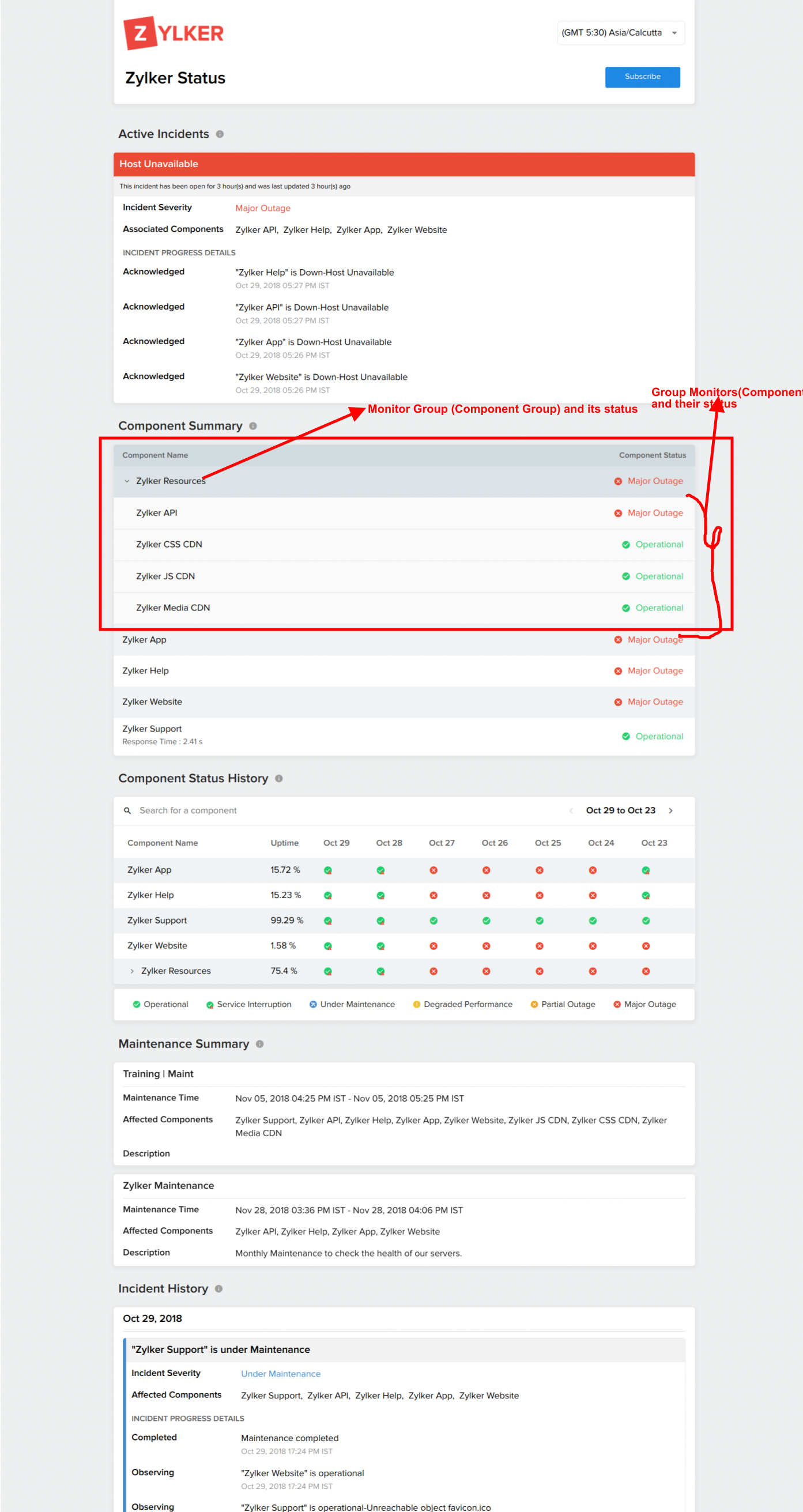
Task: Click info icon beside Maintenance Summary
Action: tap(259, 1043)
